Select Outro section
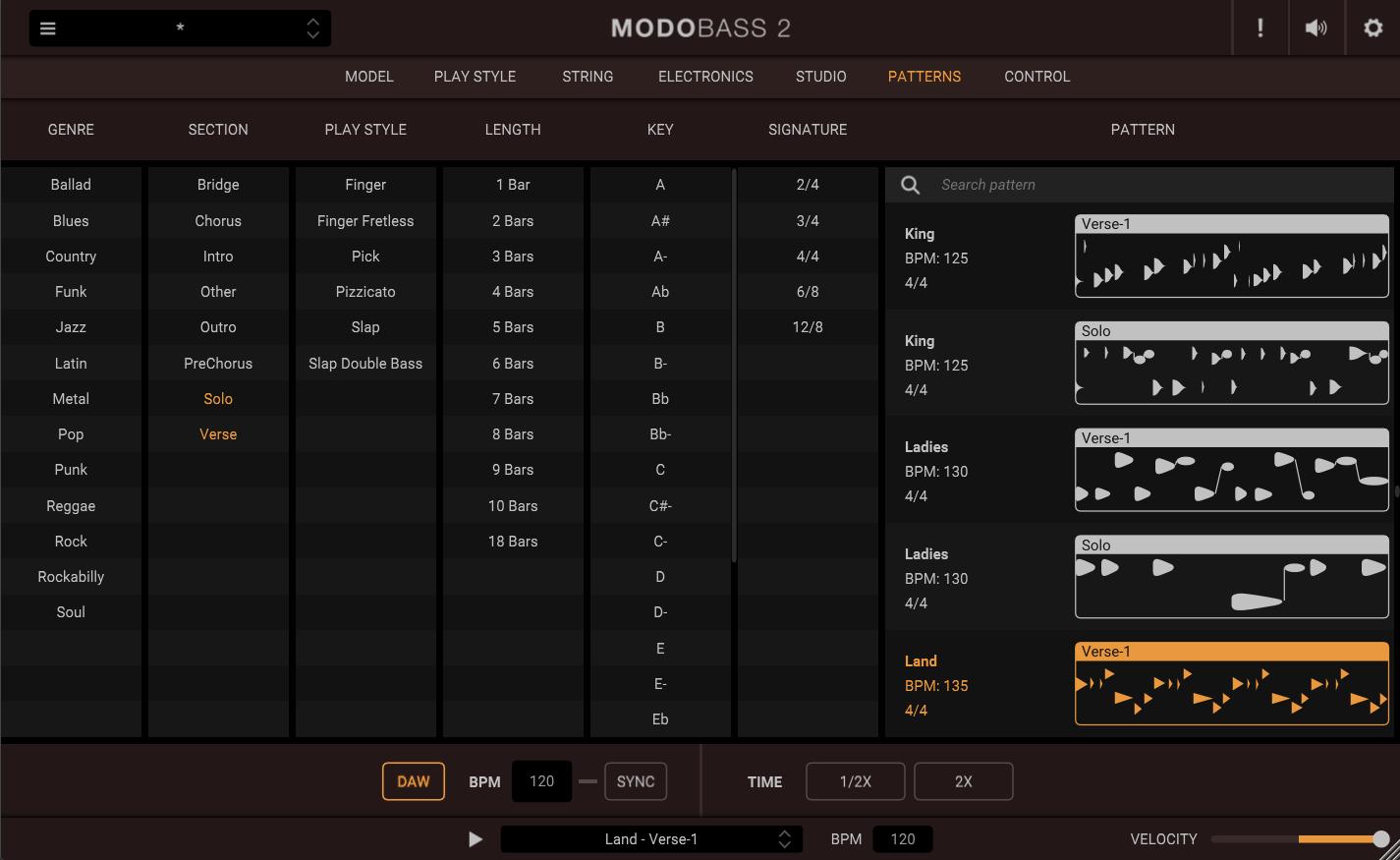 click(218, 327)
